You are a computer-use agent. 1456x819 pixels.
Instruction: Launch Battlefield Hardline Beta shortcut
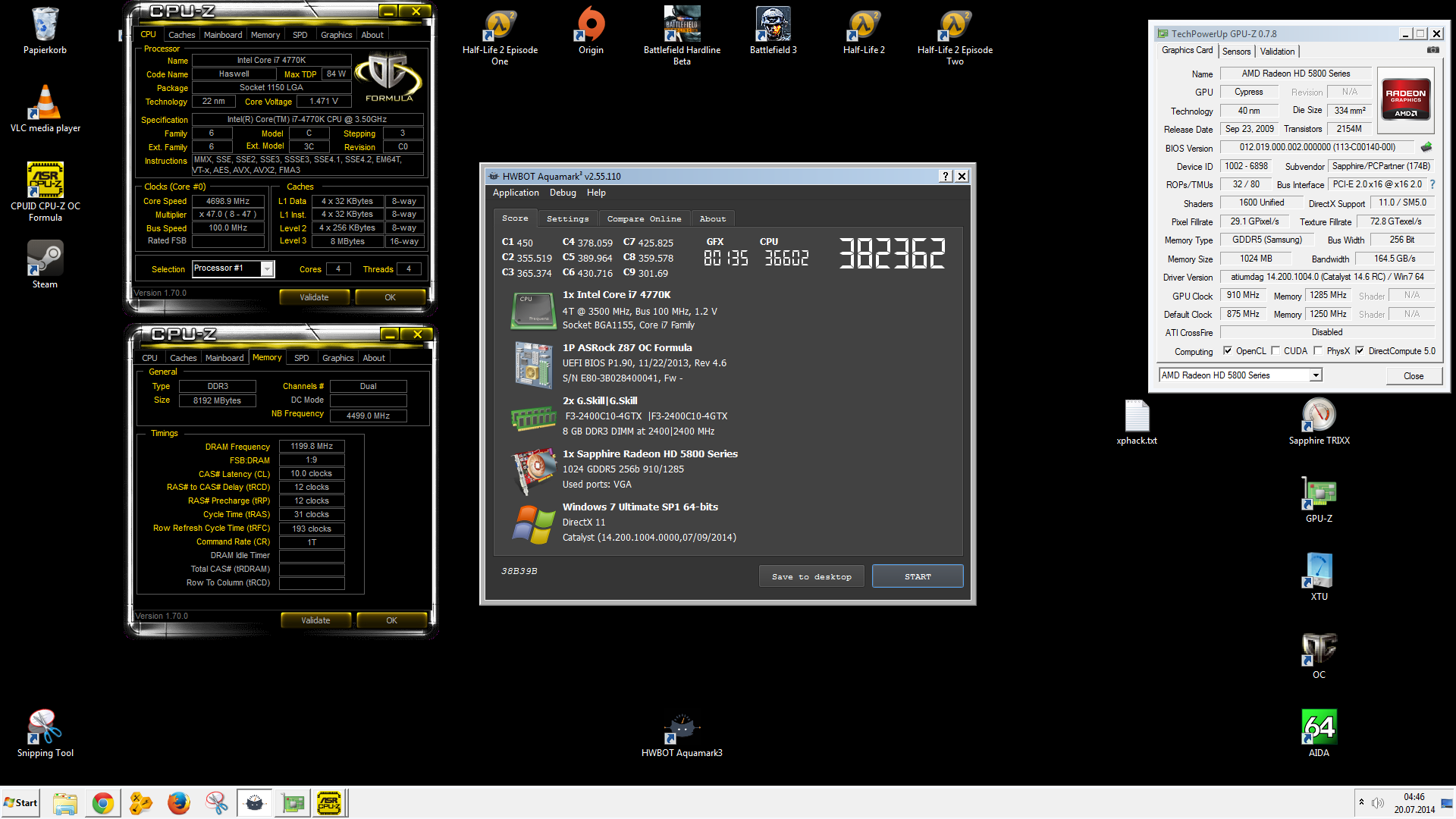click(682, 36)
